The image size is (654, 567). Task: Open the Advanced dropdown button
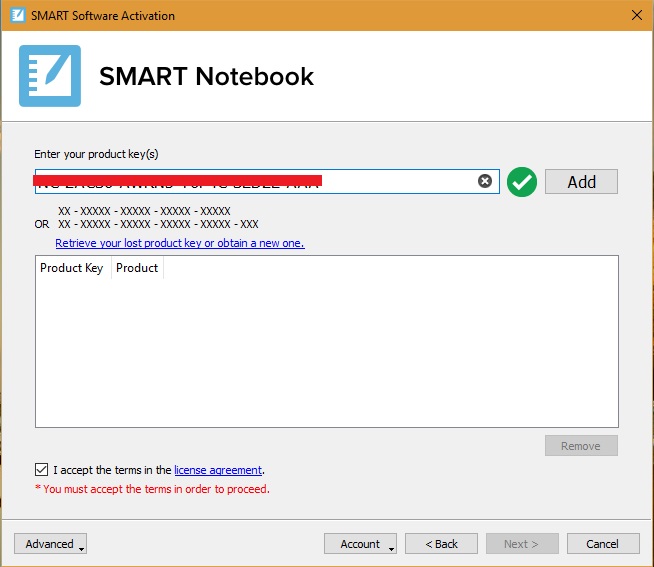[x=50, y=544]
